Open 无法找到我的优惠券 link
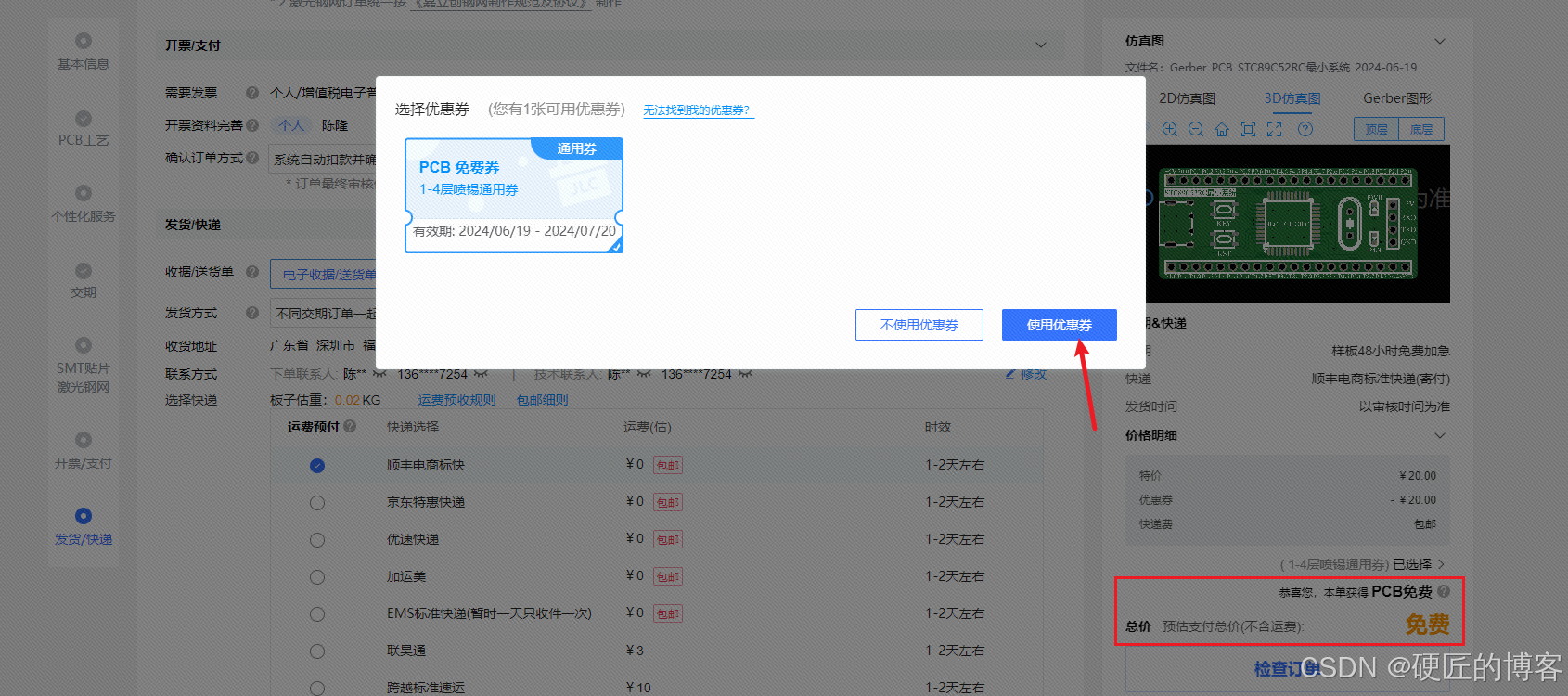 click(697, 110)
